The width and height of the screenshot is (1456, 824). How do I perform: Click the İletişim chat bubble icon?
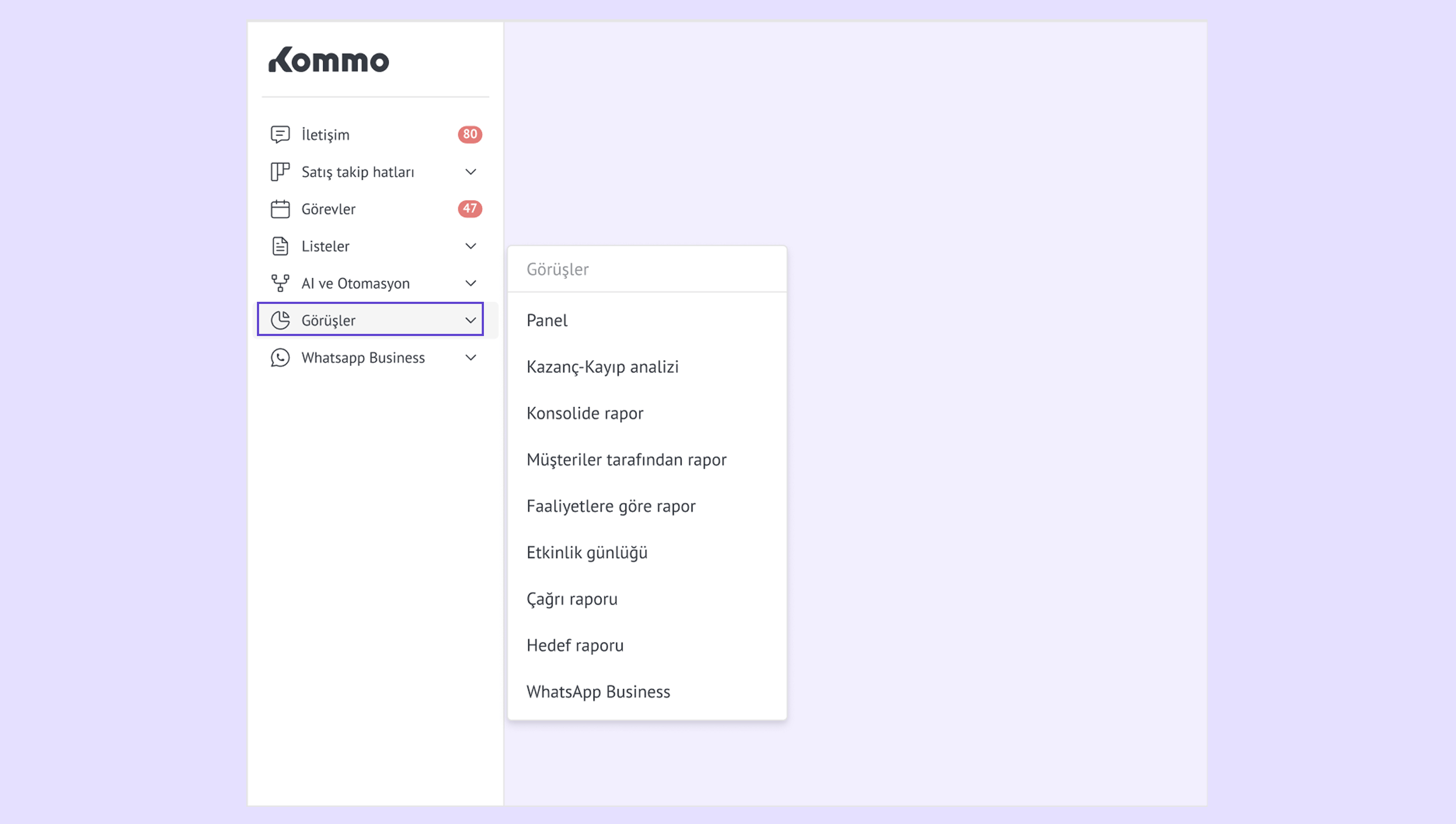click(x=279, y=135)
